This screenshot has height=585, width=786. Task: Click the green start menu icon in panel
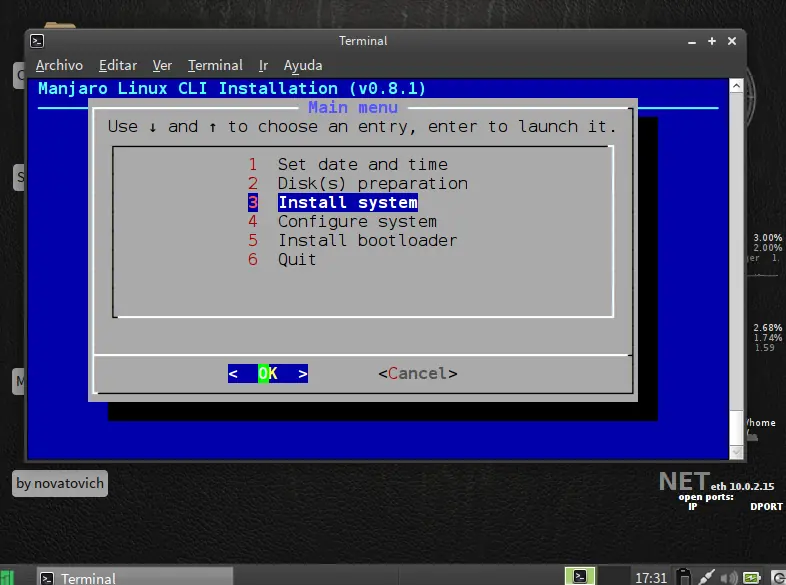click(x=7, y=577)
